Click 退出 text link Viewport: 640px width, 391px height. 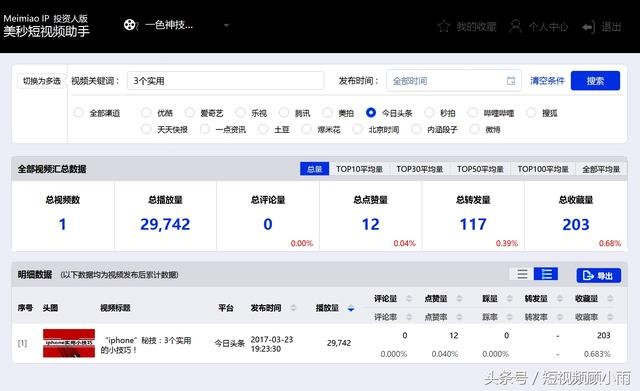pos(611,27)
